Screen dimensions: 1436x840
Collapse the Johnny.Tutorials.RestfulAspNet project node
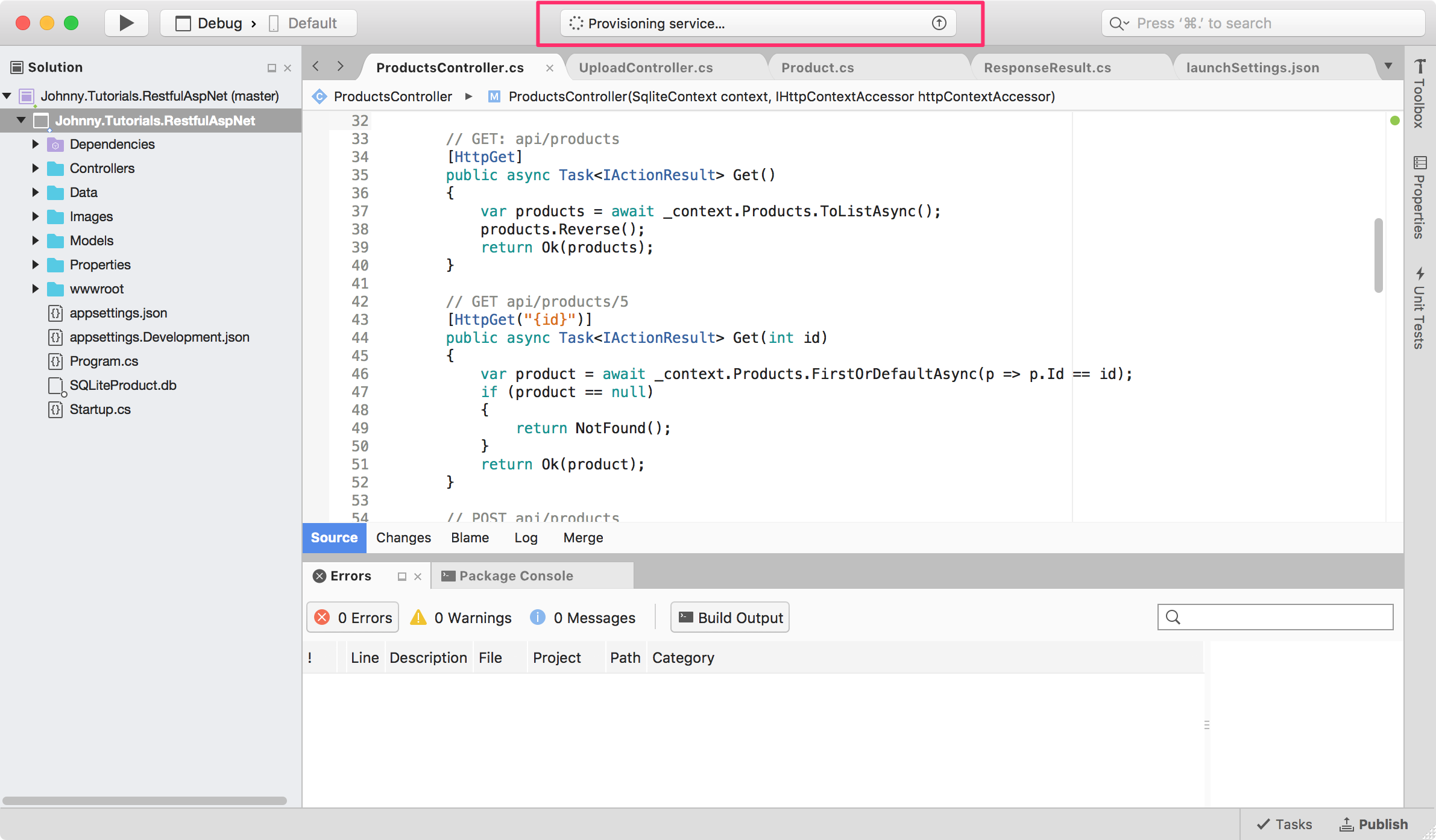pos(21,121)
